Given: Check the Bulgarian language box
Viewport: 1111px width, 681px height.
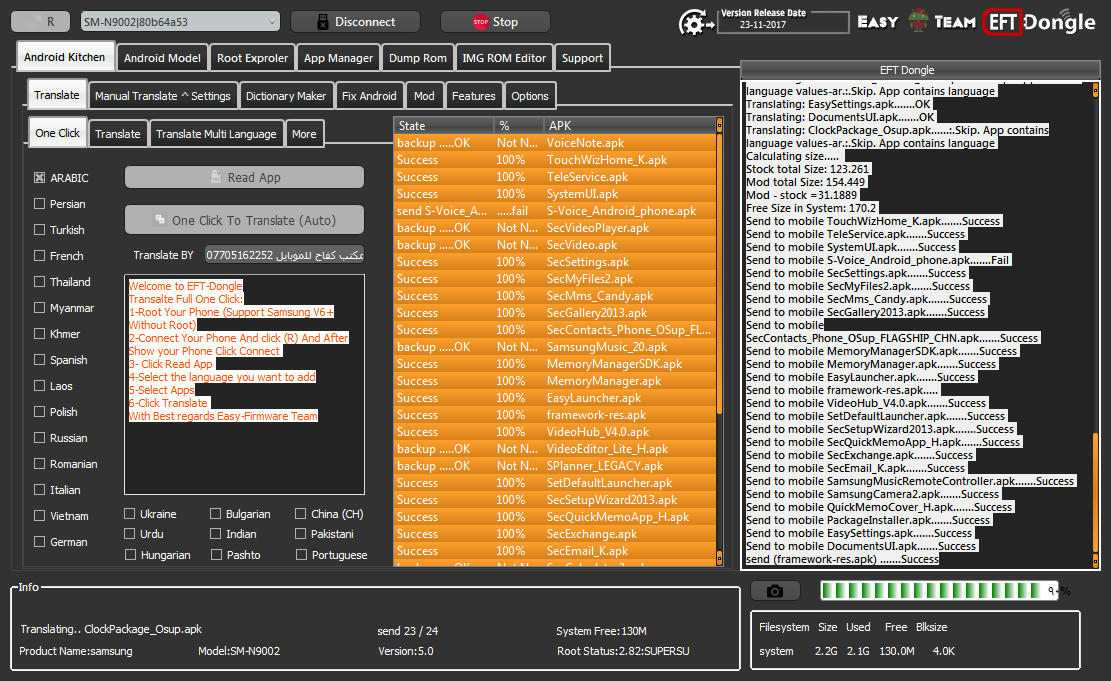Looking at the screenshot, I should [x=215, y=514].
